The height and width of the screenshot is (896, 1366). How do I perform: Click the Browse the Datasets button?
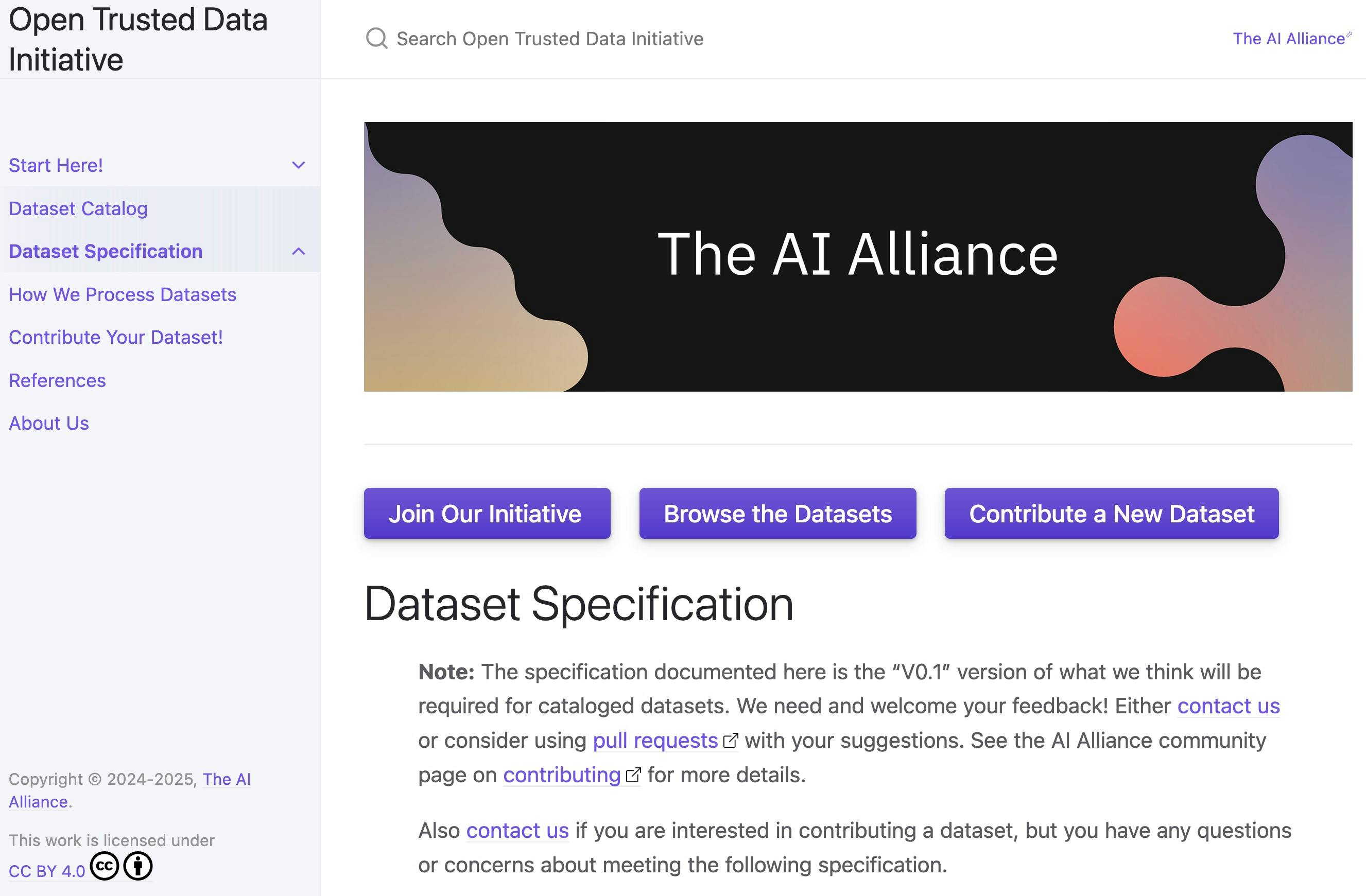click(x=777, y=514)
